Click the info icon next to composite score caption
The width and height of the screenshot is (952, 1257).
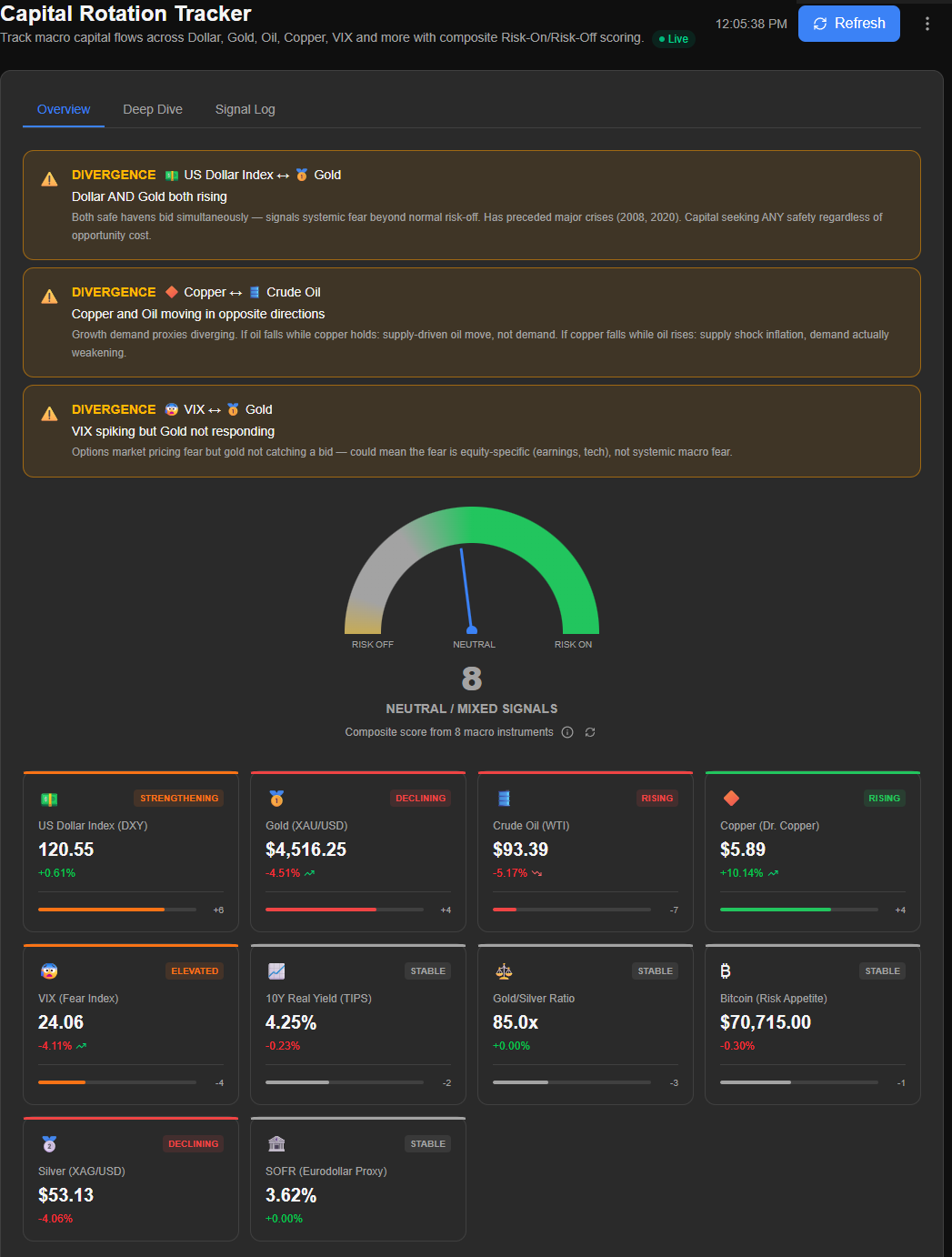click(567, 731)
